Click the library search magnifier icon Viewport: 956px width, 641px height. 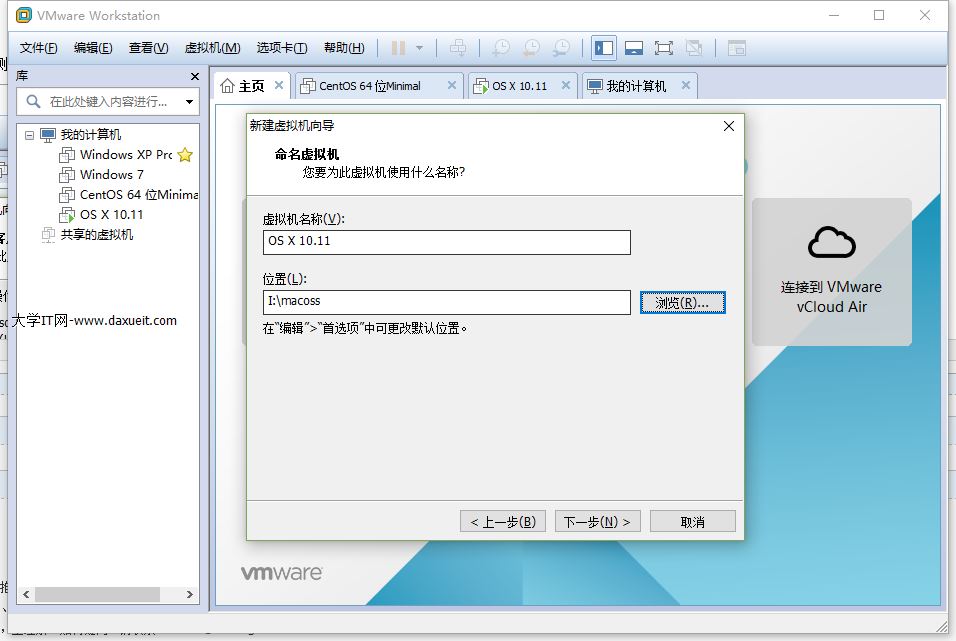(34, 101)
